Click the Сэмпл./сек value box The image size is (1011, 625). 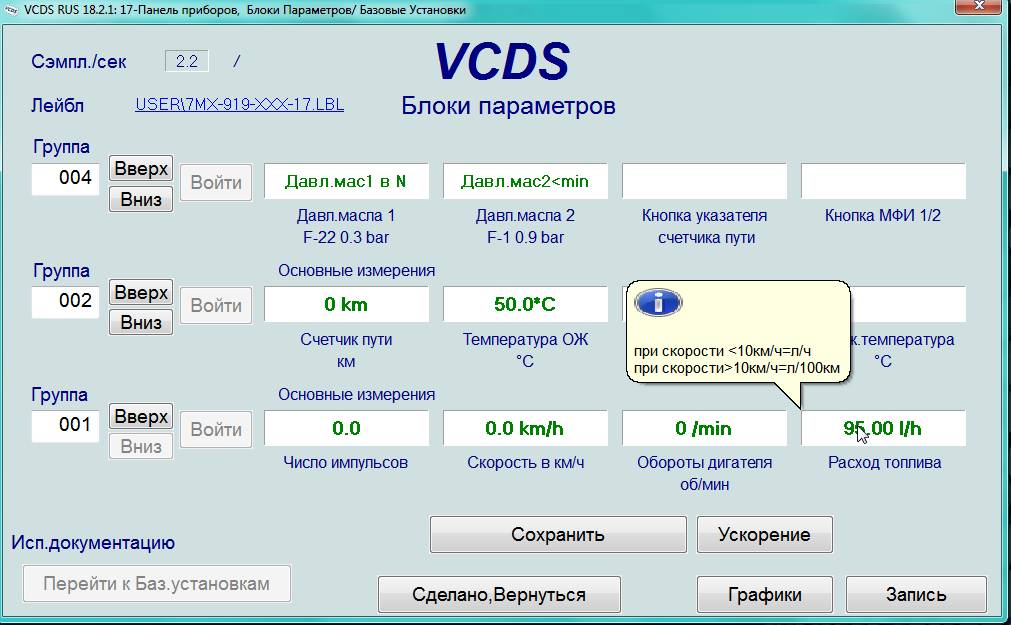(187, 61)
